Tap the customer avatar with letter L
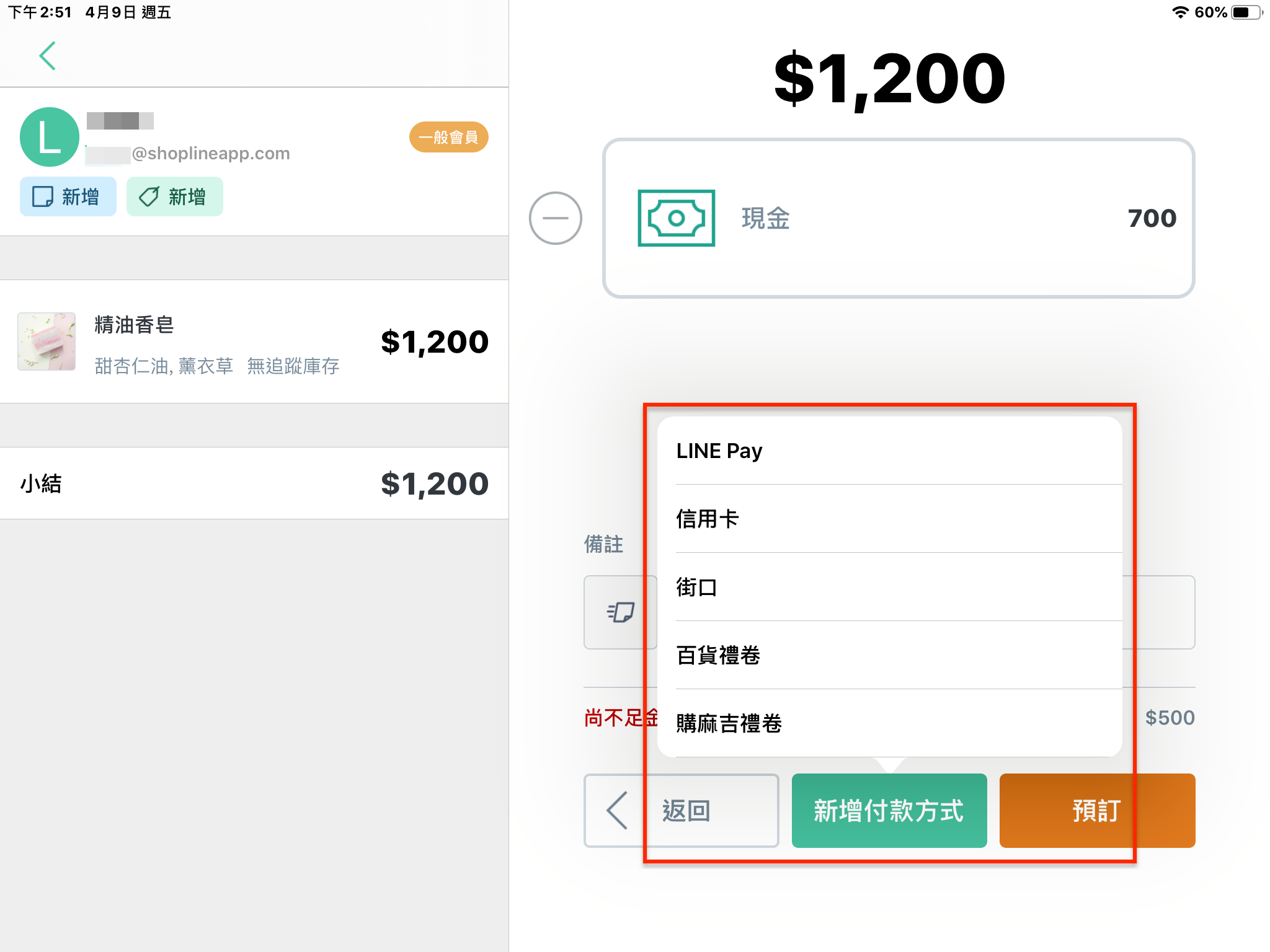The image size is (1270, 952). (x=50, y=137)
